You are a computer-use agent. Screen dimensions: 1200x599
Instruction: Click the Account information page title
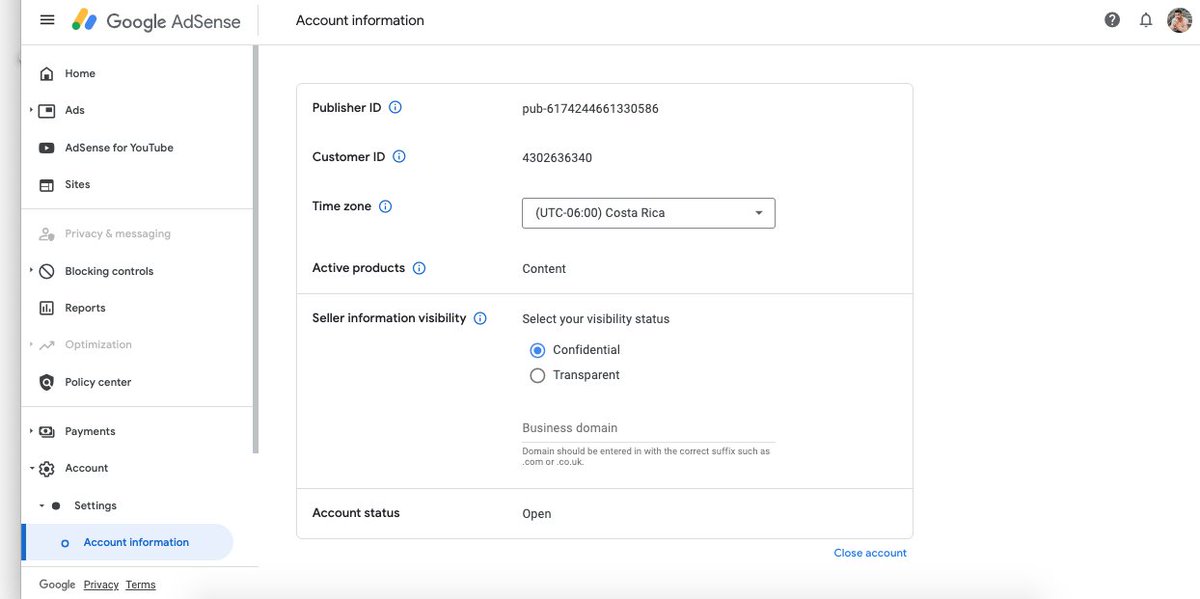[360, 20]
